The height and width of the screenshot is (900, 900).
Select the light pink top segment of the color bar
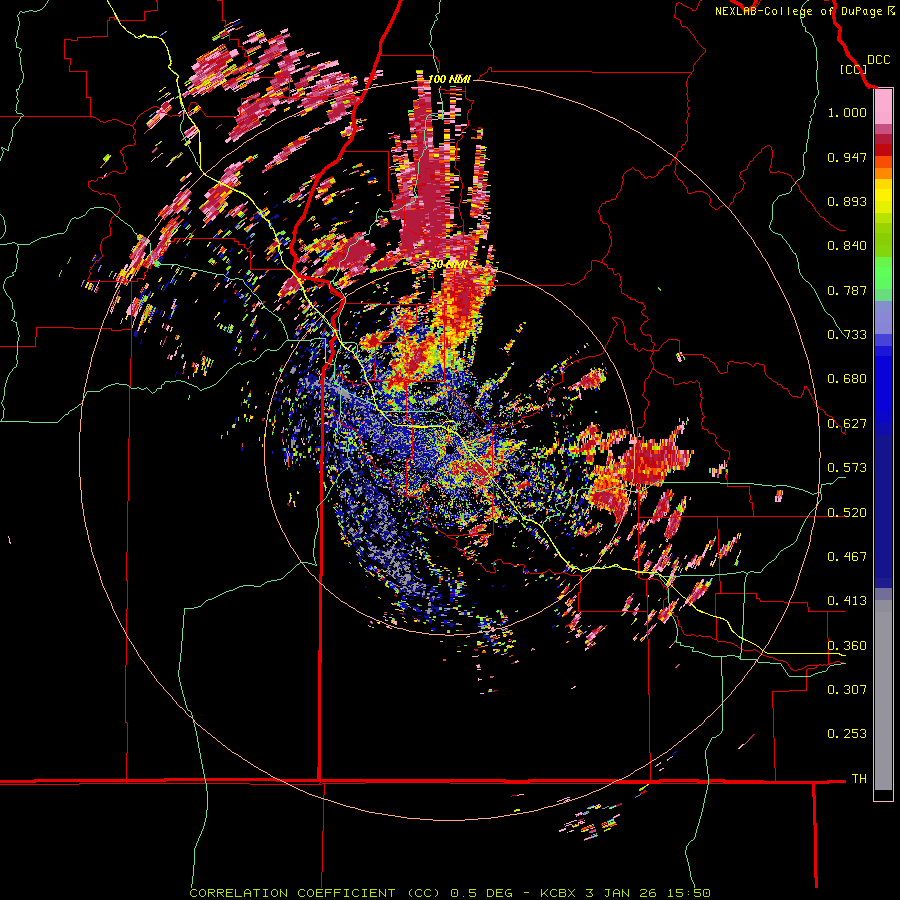[883, 107]
